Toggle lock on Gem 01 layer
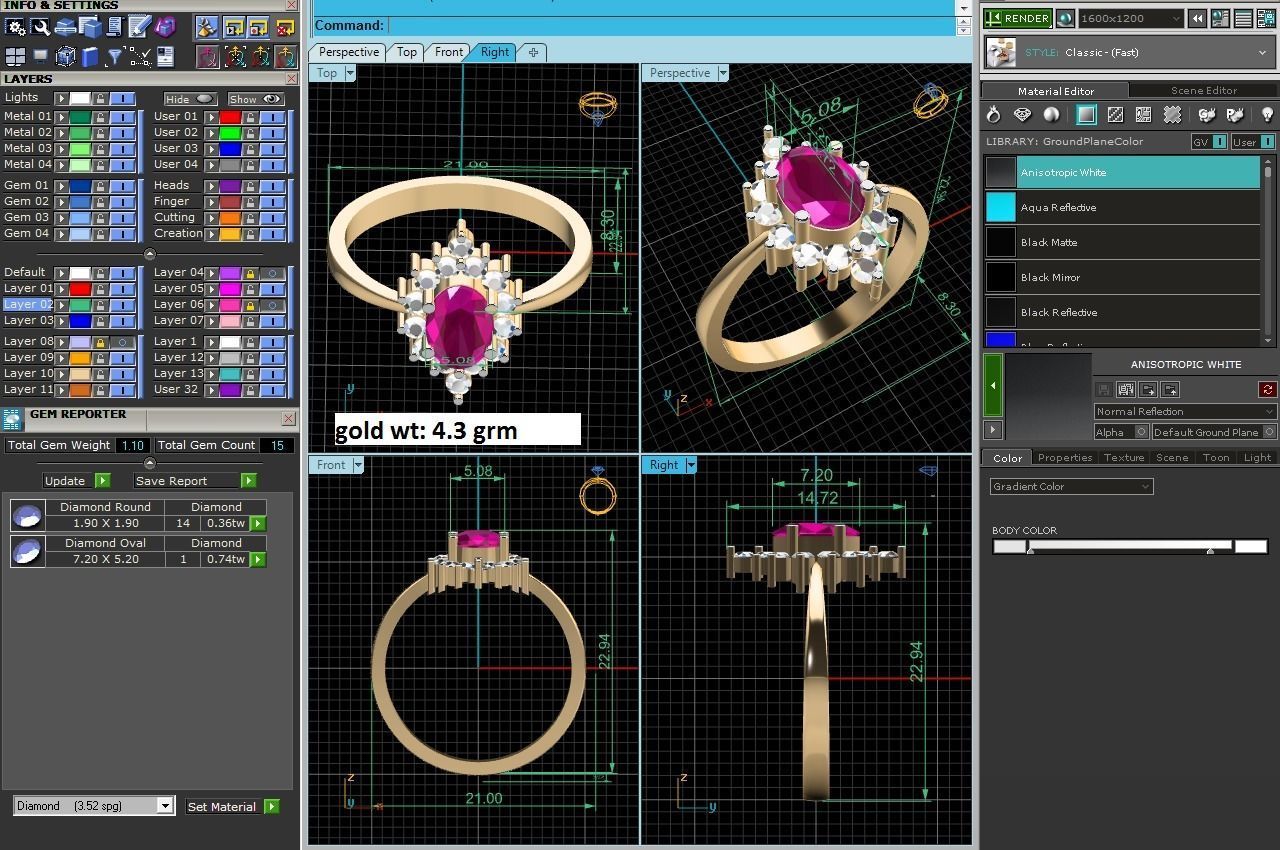 [100, 186]
